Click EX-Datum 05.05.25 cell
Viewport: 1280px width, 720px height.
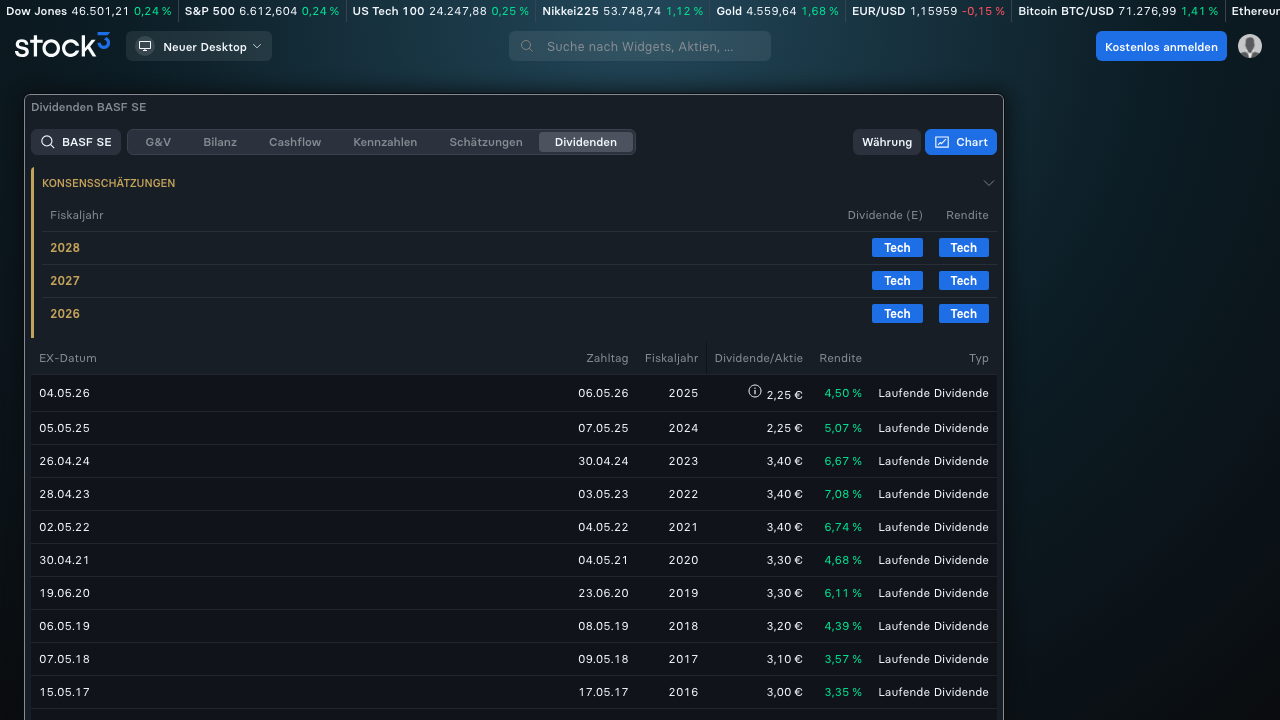click(64, 428)
